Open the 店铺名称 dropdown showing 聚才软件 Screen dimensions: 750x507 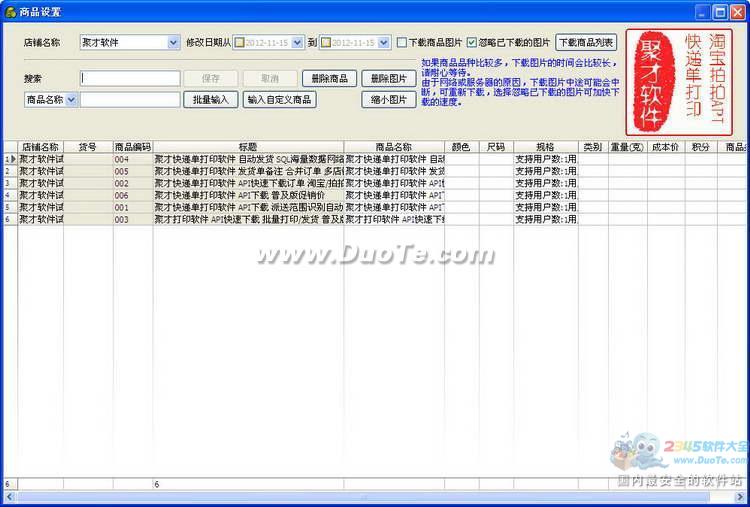[173, 43]
